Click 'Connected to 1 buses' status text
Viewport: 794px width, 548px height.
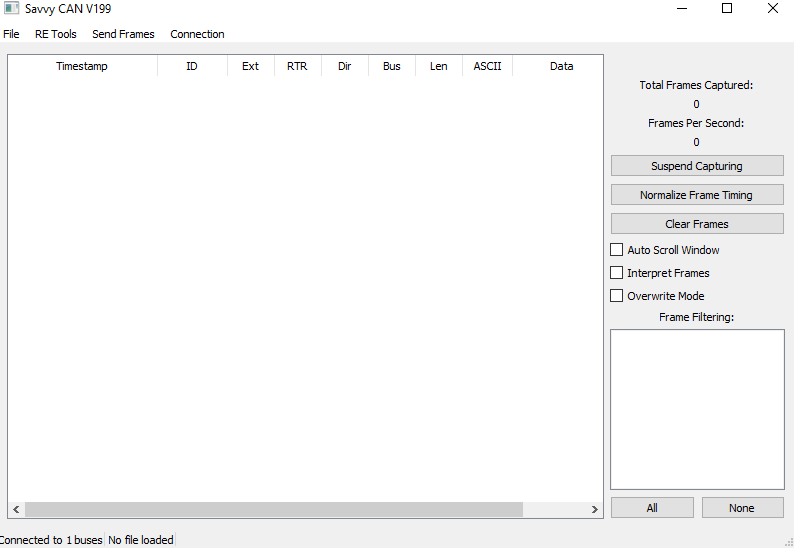click(x=51, y=540)
